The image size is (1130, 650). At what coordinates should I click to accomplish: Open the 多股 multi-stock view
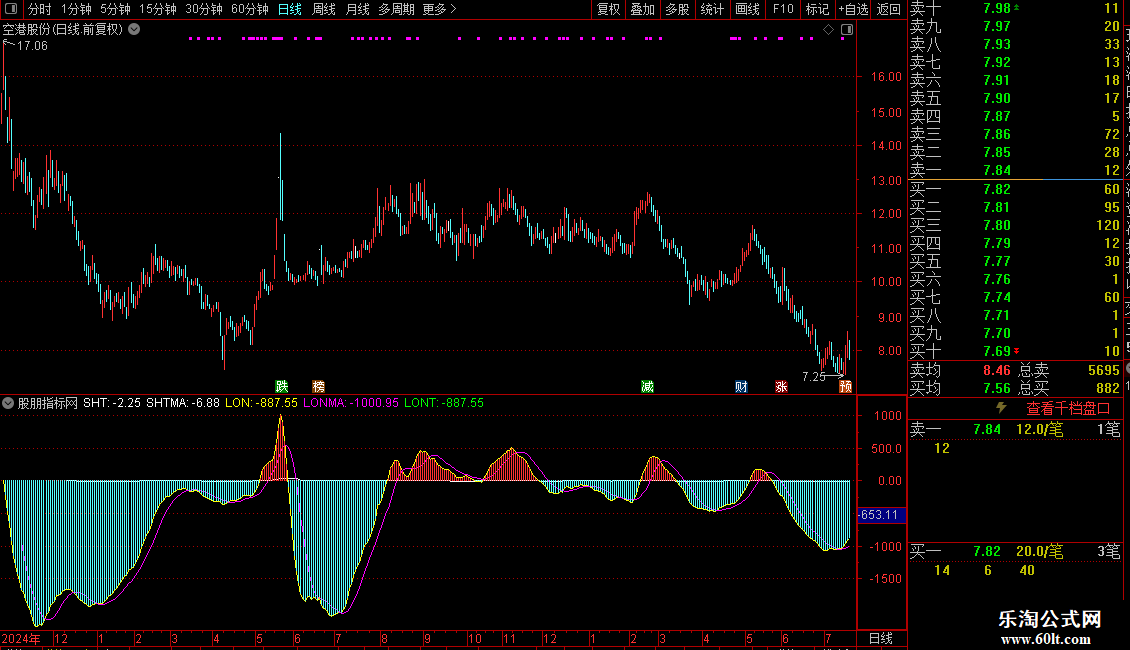[x=677, y=9]
